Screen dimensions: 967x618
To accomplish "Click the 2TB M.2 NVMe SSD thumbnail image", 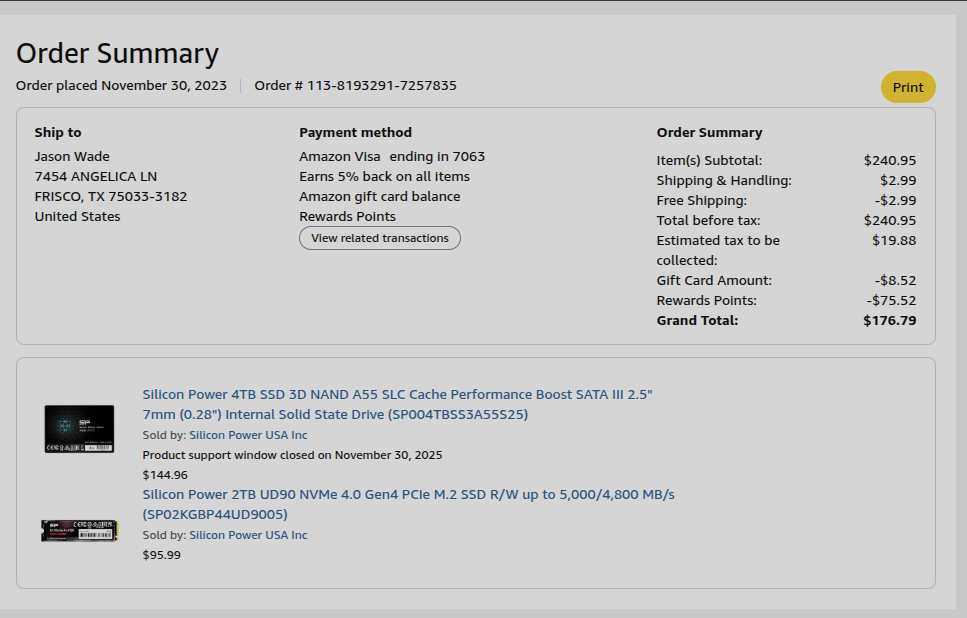I will coord(79,530).
